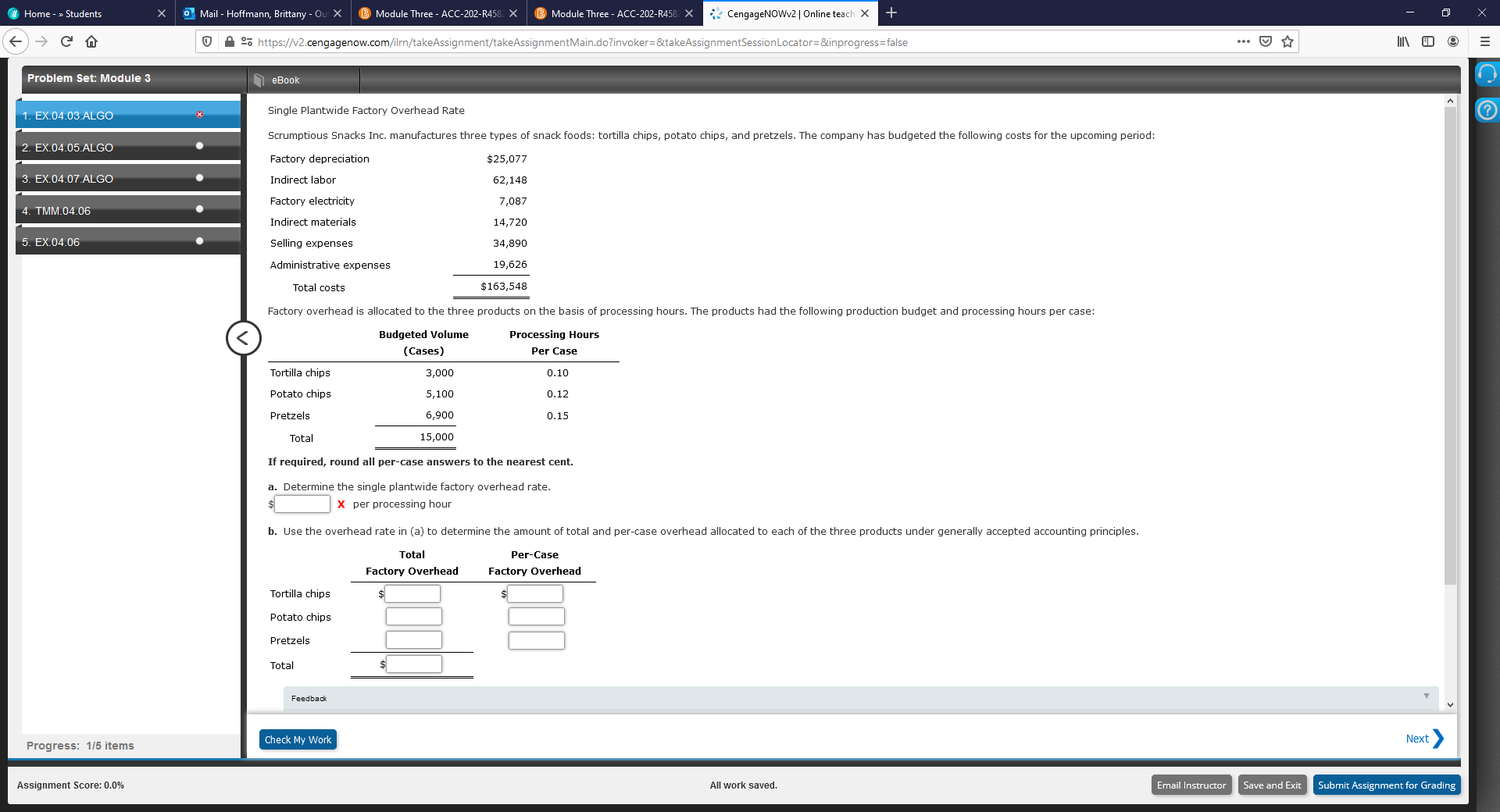
Task: Select problem 4. TMM.04.06
Action: pyautogui.click(x=128, y=210)
